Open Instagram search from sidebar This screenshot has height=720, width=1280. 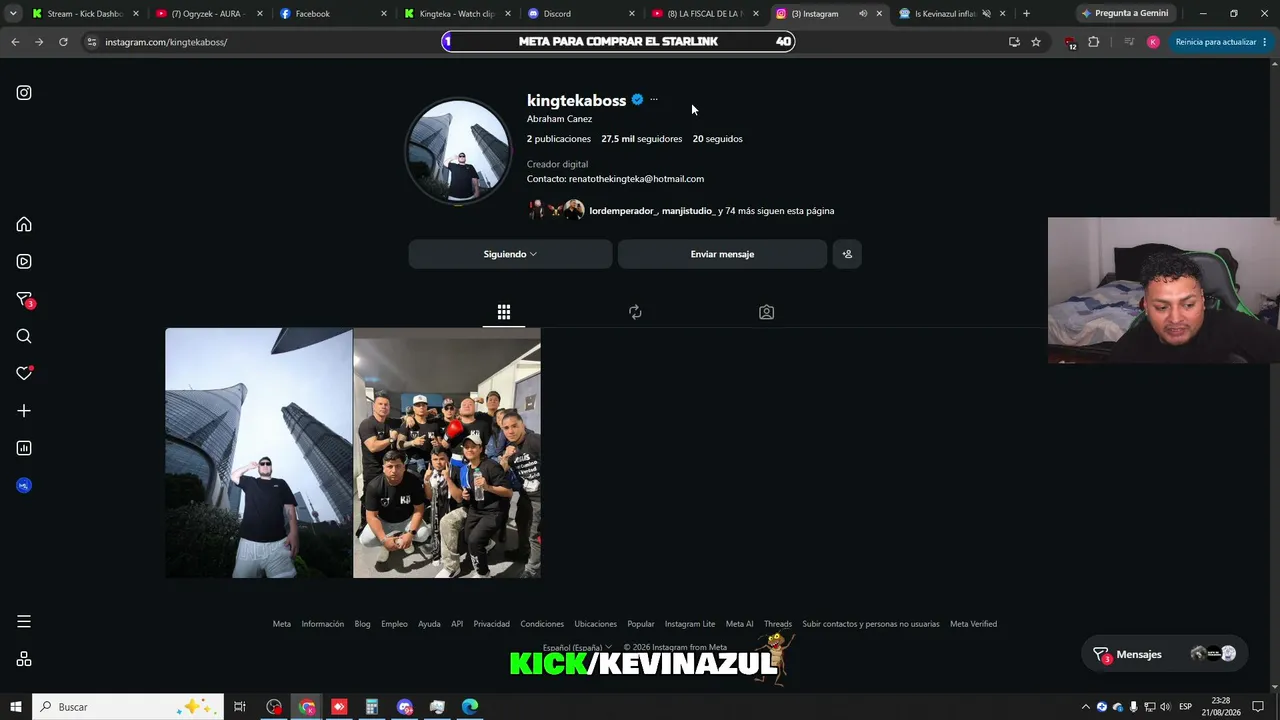click(x=24, y=336)
